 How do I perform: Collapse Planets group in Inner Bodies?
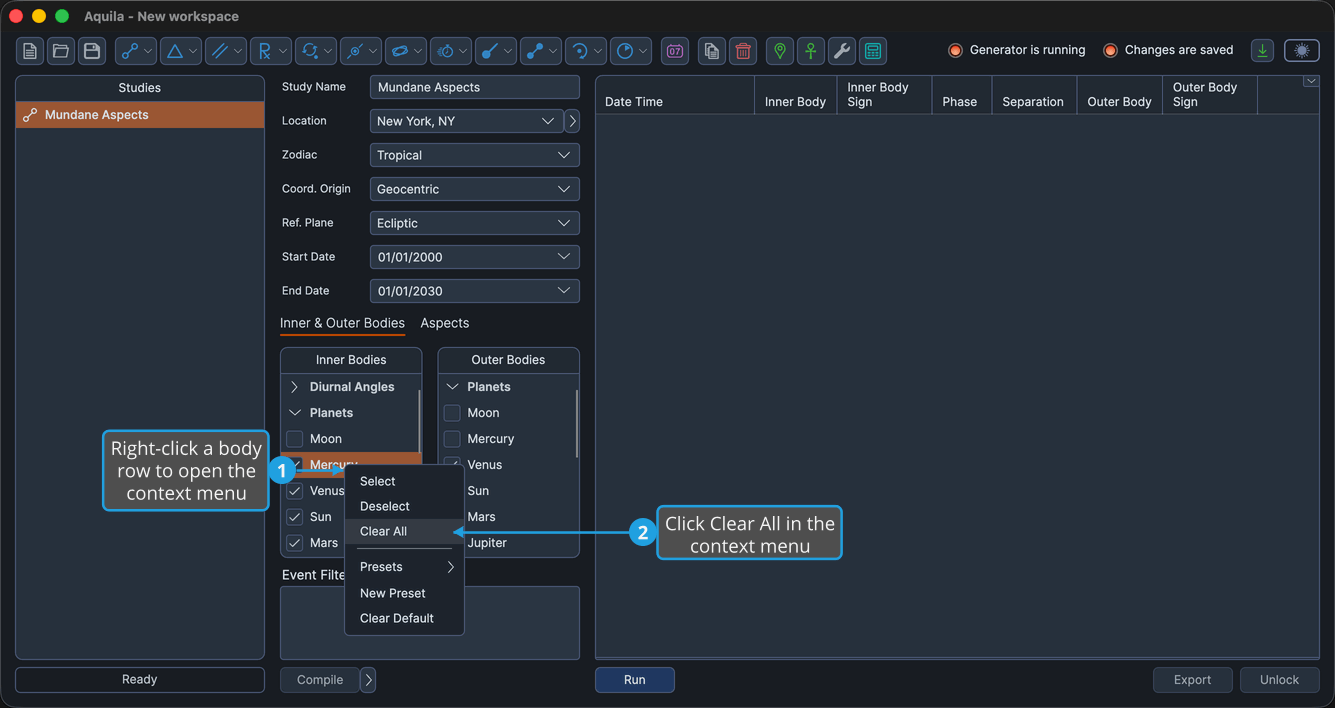[295, 413]
